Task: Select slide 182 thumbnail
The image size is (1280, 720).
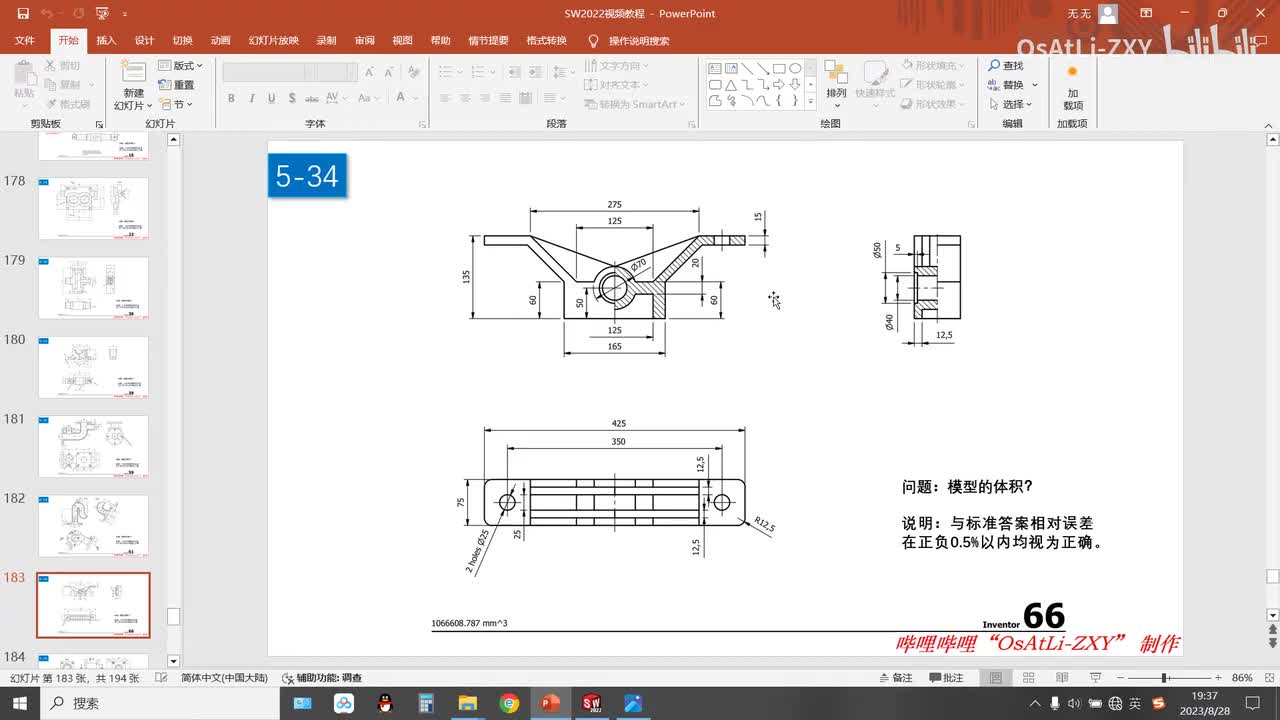Action: coord(93,526)
